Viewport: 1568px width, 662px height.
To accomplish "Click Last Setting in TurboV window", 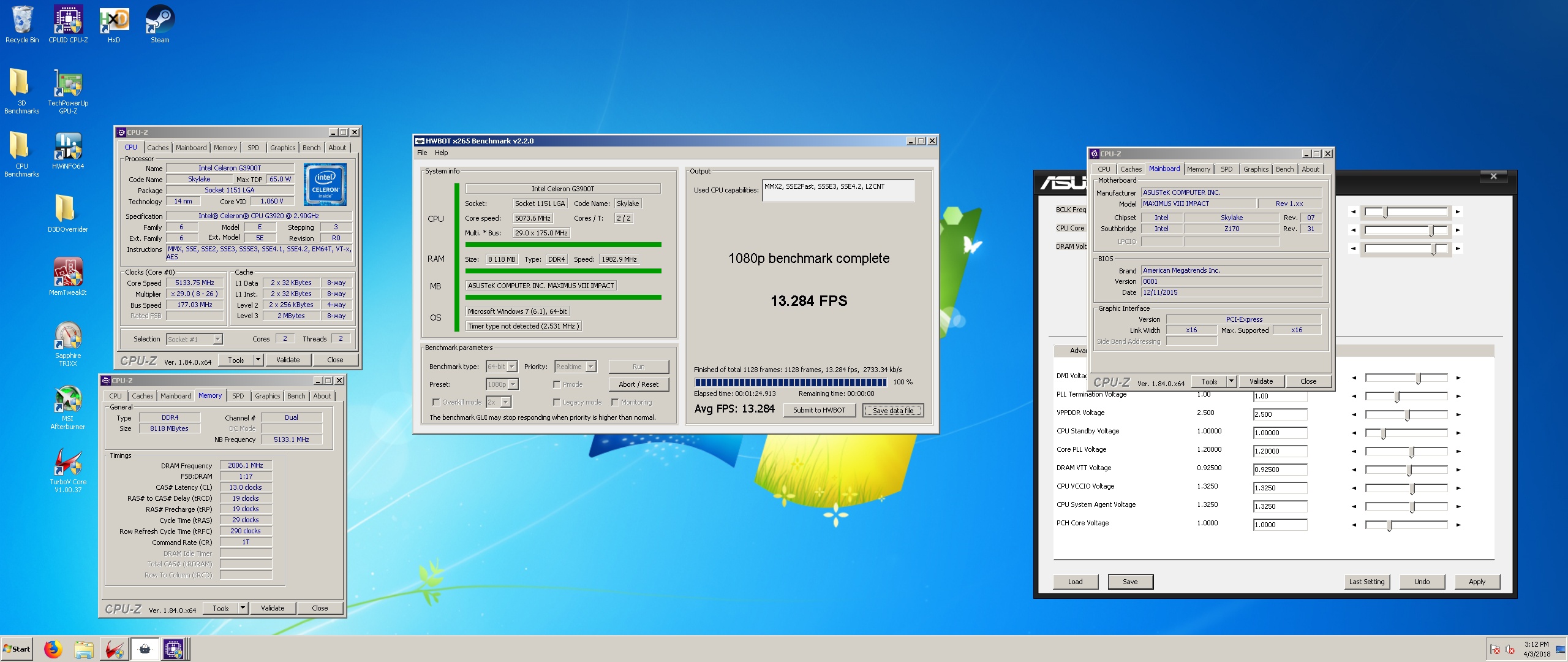I will pos(1367,582).
